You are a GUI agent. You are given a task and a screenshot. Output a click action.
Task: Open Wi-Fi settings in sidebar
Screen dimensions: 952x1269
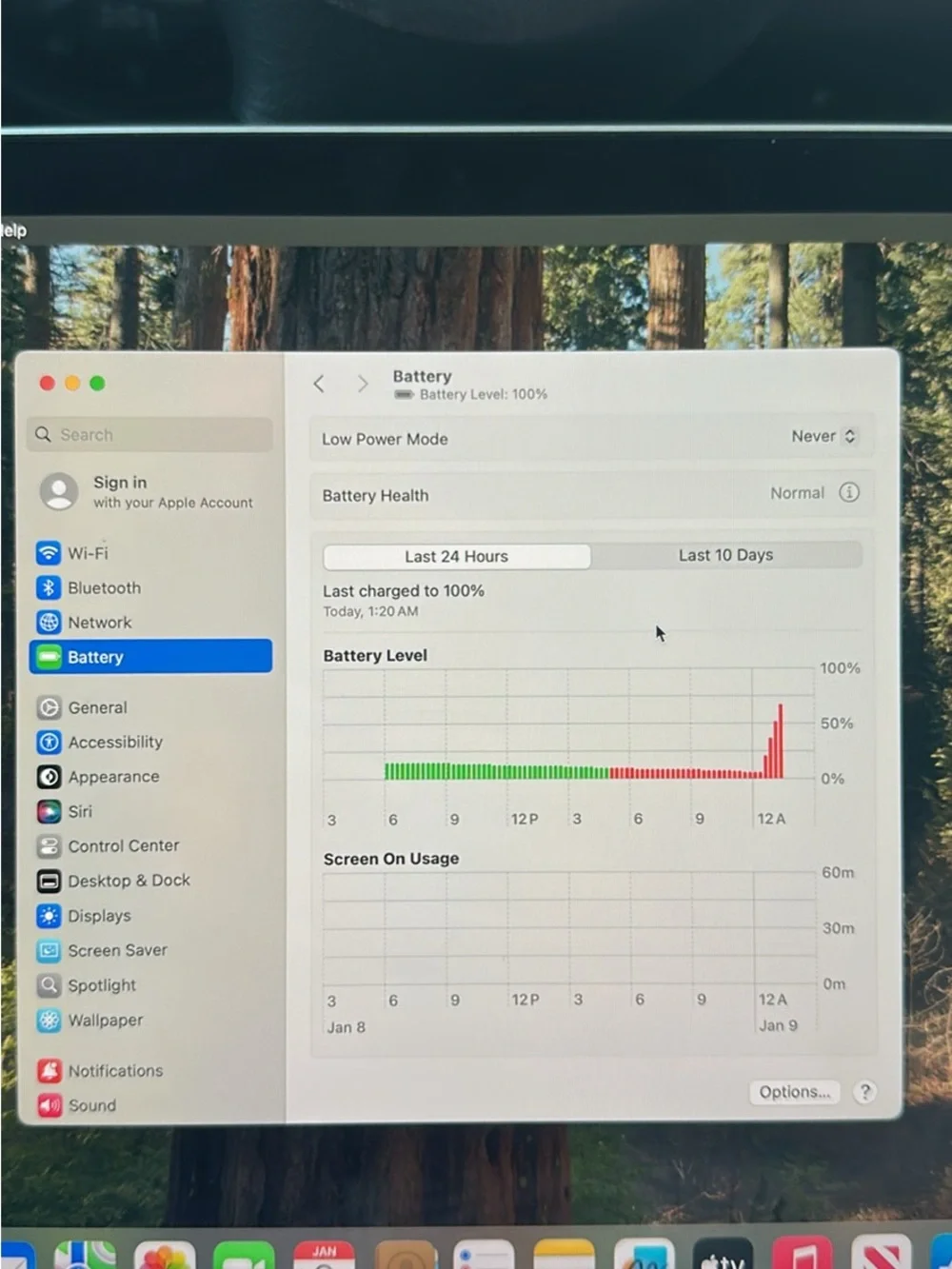click(x=86, y=553)
